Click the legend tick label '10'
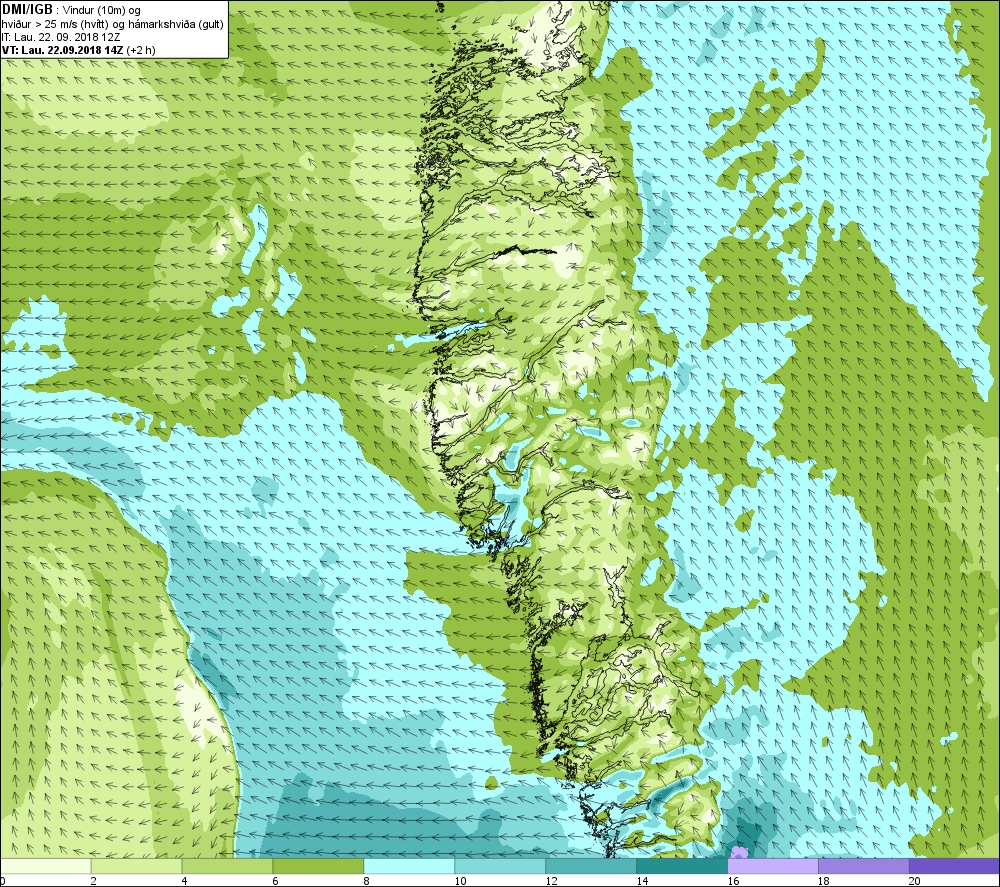Image resolution: width=1000 pixels, height=887 pixels. (x=460, y=881)
